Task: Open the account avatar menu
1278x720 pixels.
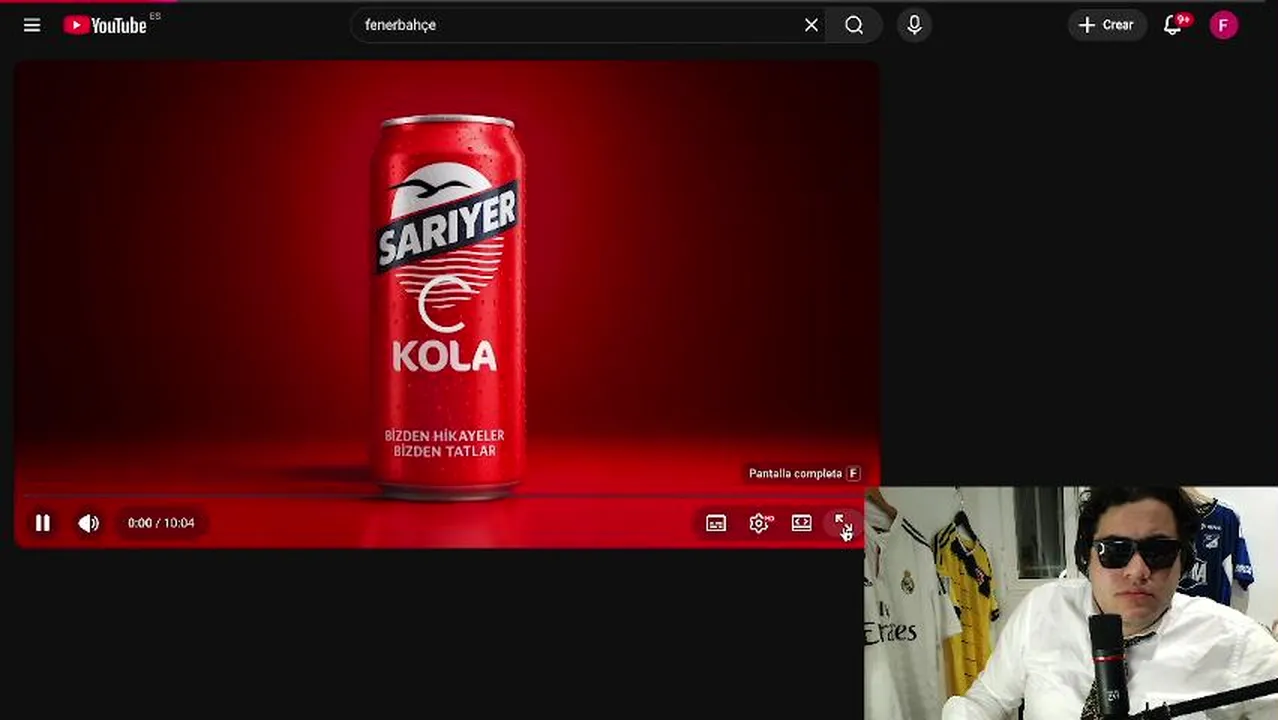Action: tap(1224, 25)
